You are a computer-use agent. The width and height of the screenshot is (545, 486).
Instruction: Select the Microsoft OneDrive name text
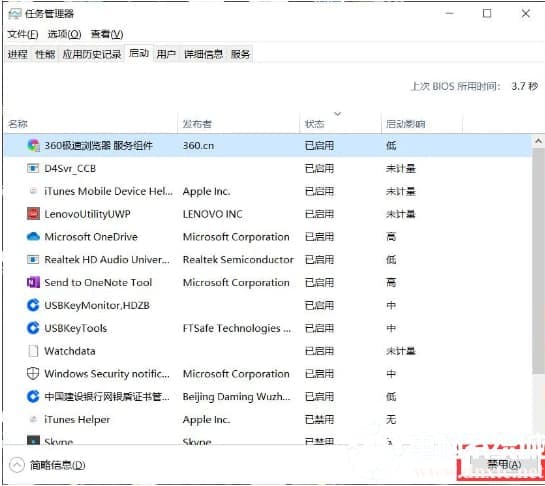[91, 237]
